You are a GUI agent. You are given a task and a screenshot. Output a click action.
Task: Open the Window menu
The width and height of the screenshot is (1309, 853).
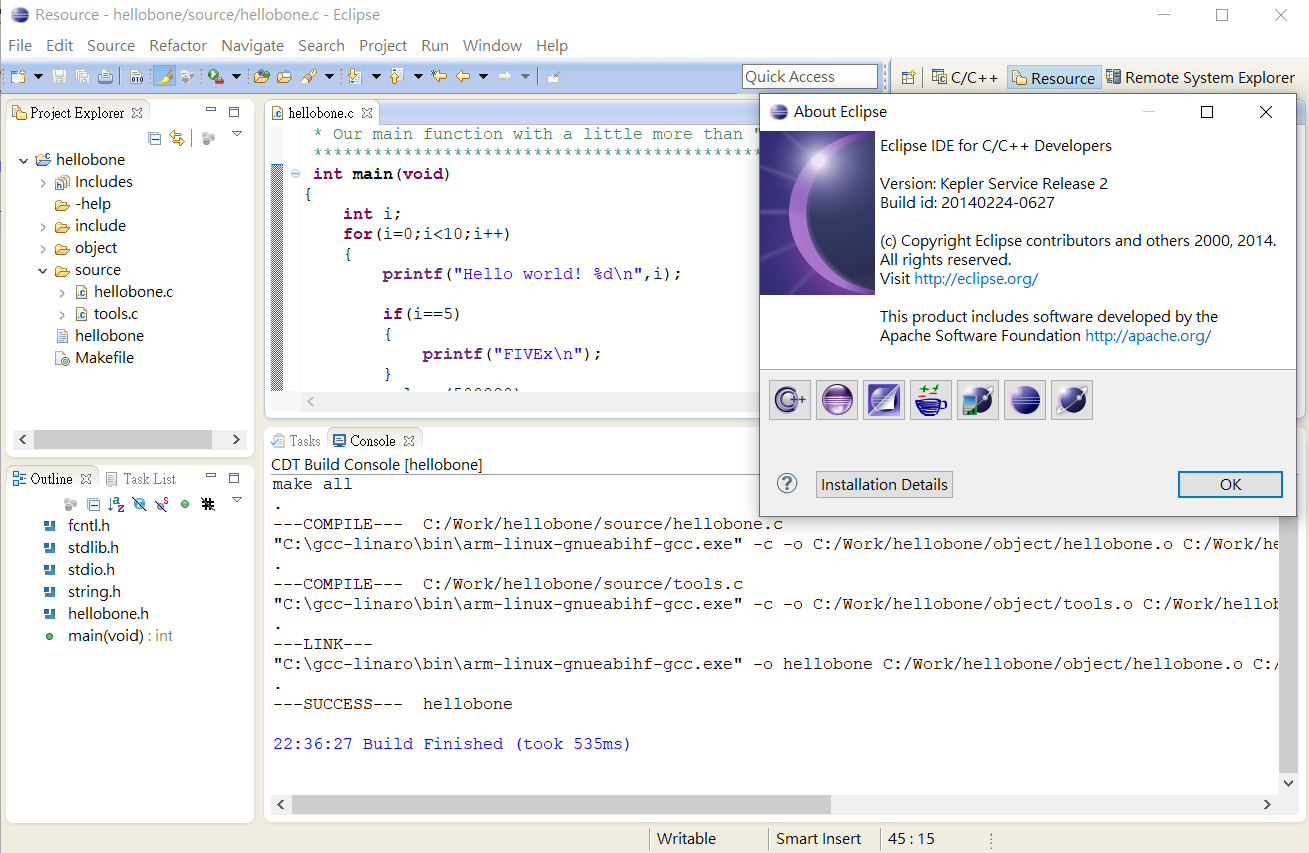[492, 45]
